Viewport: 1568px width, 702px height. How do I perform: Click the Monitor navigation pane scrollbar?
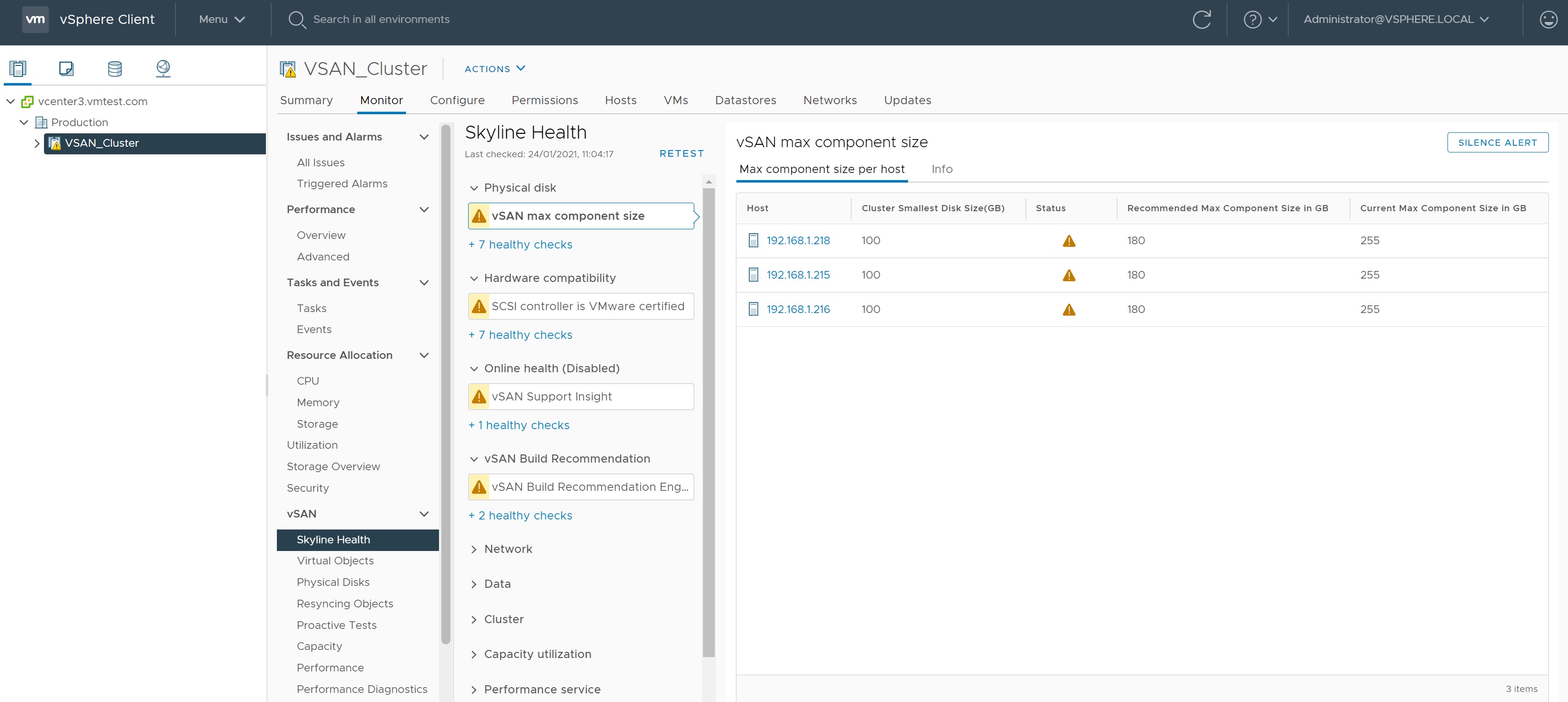(446, 384)
